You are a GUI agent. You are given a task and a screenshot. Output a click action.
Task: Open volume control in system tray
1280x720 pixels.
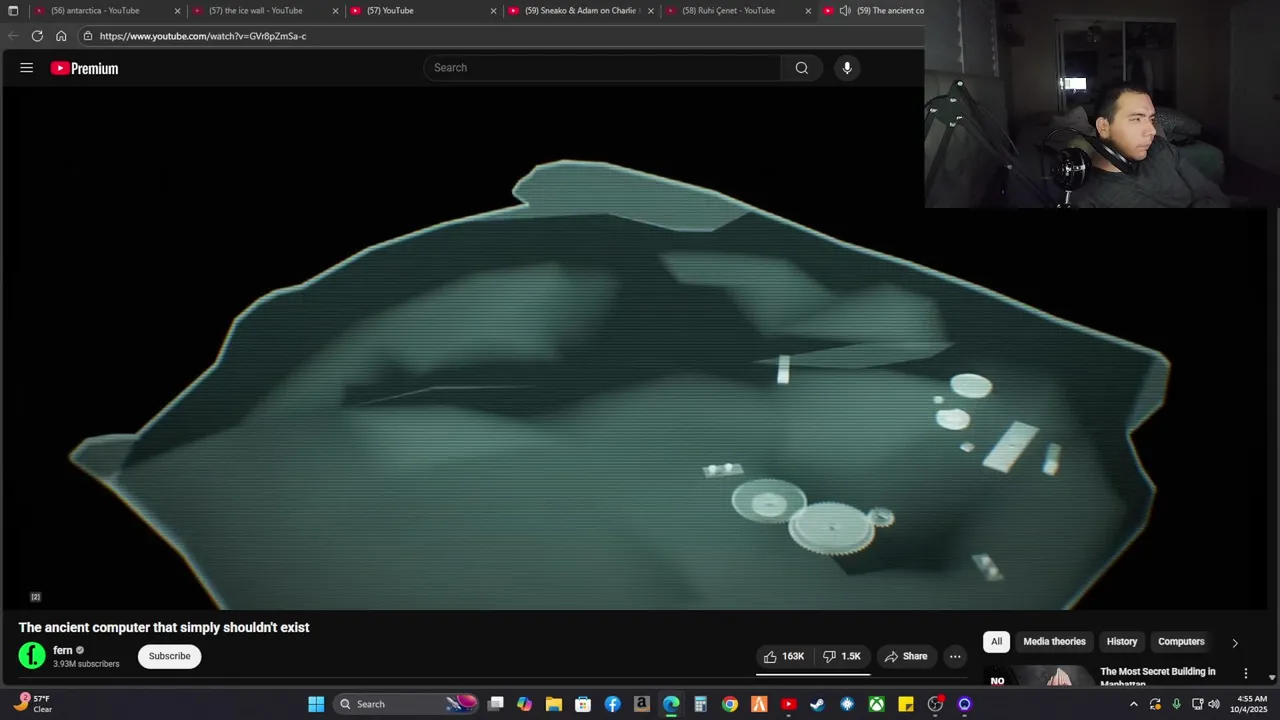click(1213, 704)
